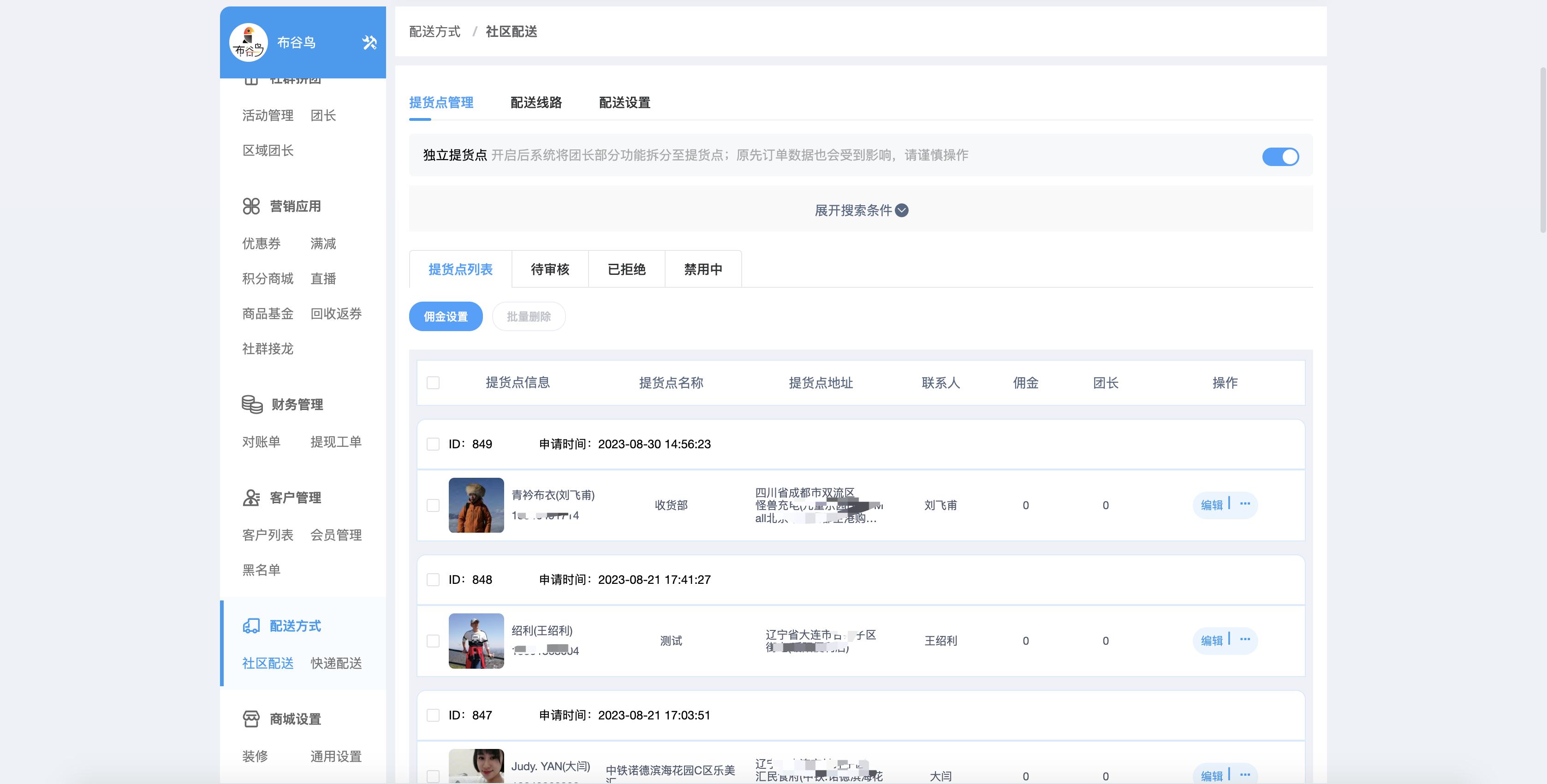Click the 配送方式 truck icon

[251, 626]
